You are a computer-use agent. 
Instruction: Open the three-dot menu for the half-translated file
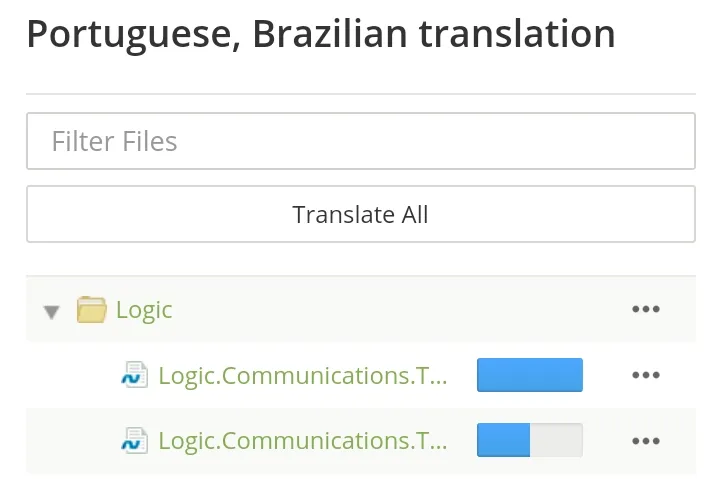646,441
